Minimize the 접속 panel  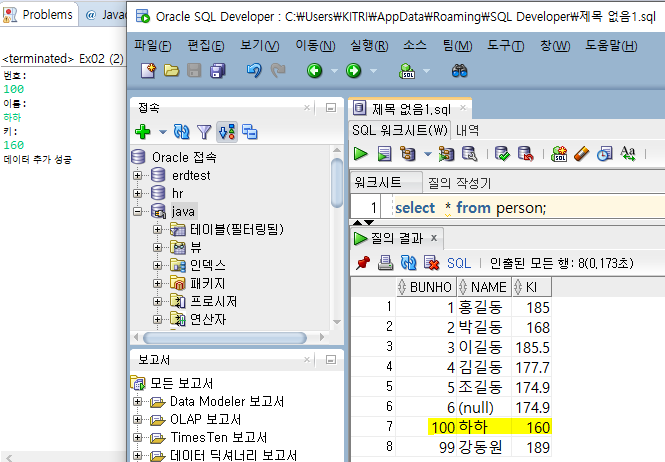point(331,108)
